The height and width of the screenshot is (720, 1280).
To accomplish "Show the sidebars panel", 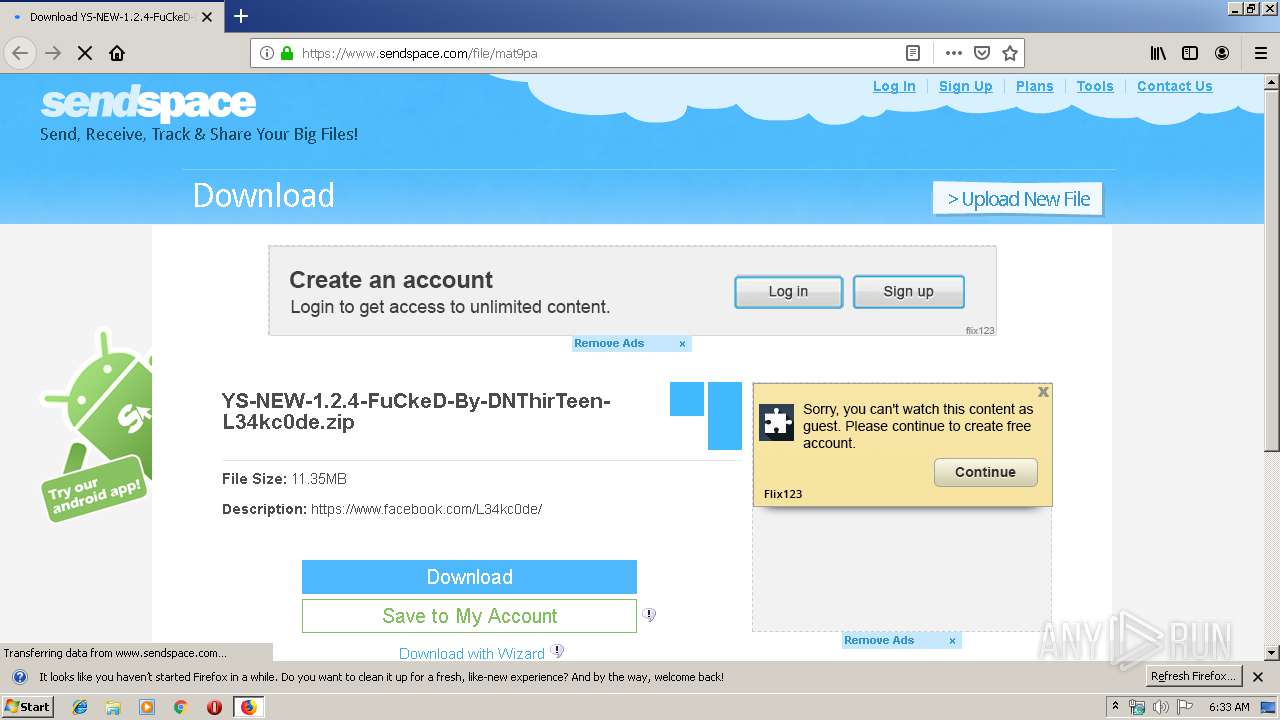I will click(1190, 53).
